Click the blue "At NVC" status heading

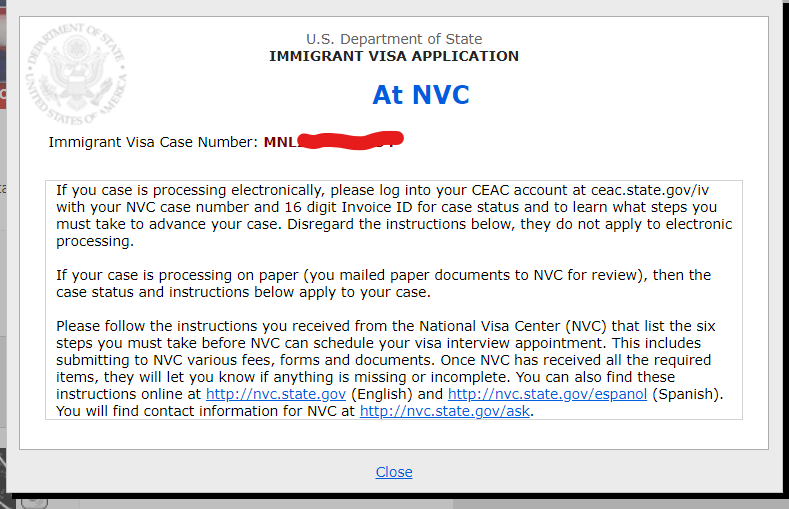[421, 95]
